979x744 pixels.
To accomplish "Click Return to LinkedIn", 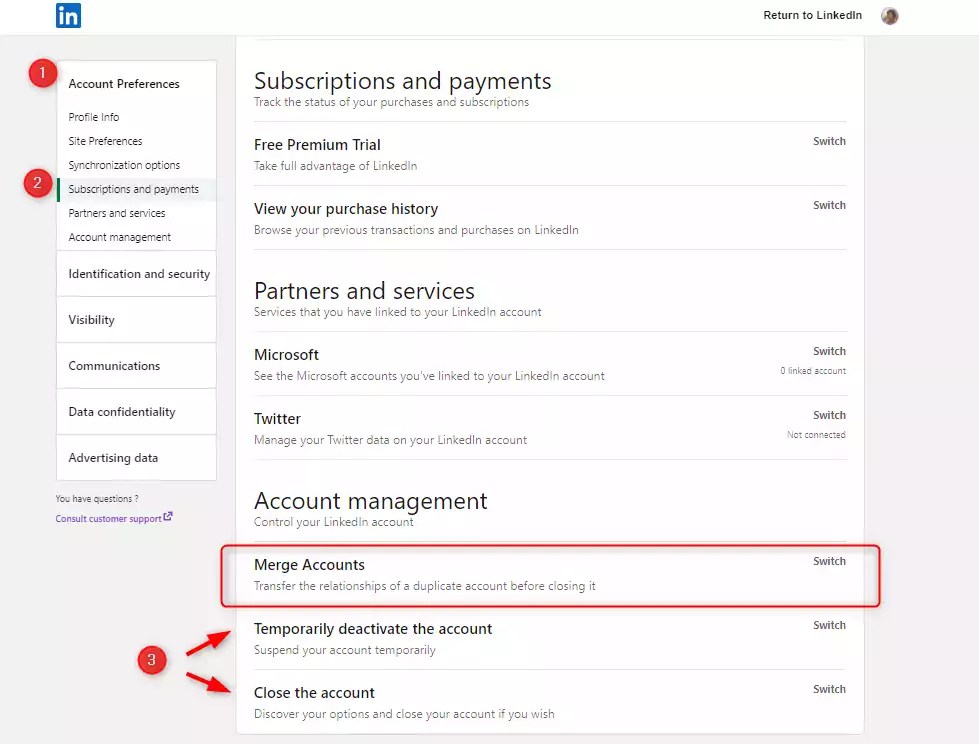I will tap(812, 15).
